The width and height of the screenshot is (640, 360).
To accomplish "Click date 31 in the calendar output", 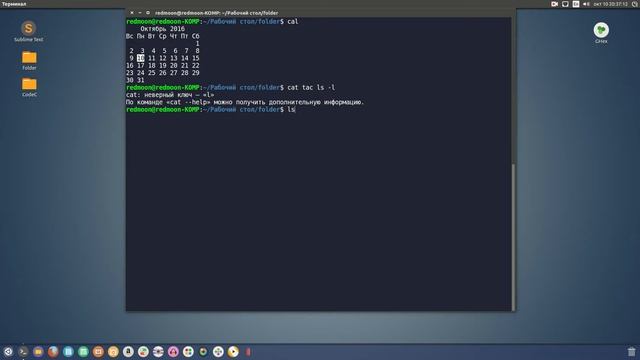I will coord(140,80).
